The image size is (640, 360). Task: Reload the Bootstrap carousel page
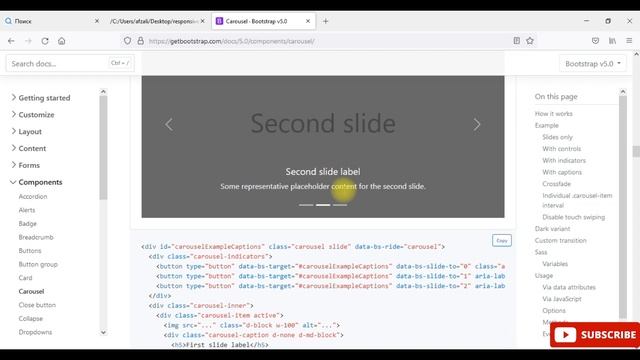(x=45, y=41)
